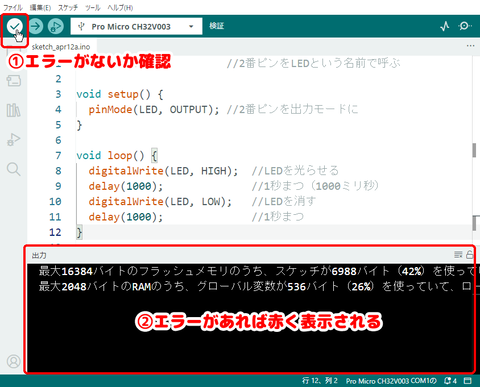Click line number 3 in the gutter

[x=58, y=94]
